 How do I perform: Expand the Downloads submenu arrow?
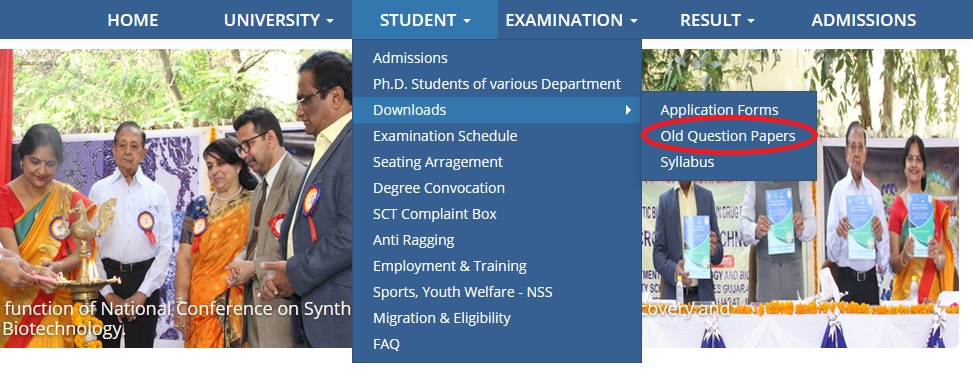coord(628,110)
